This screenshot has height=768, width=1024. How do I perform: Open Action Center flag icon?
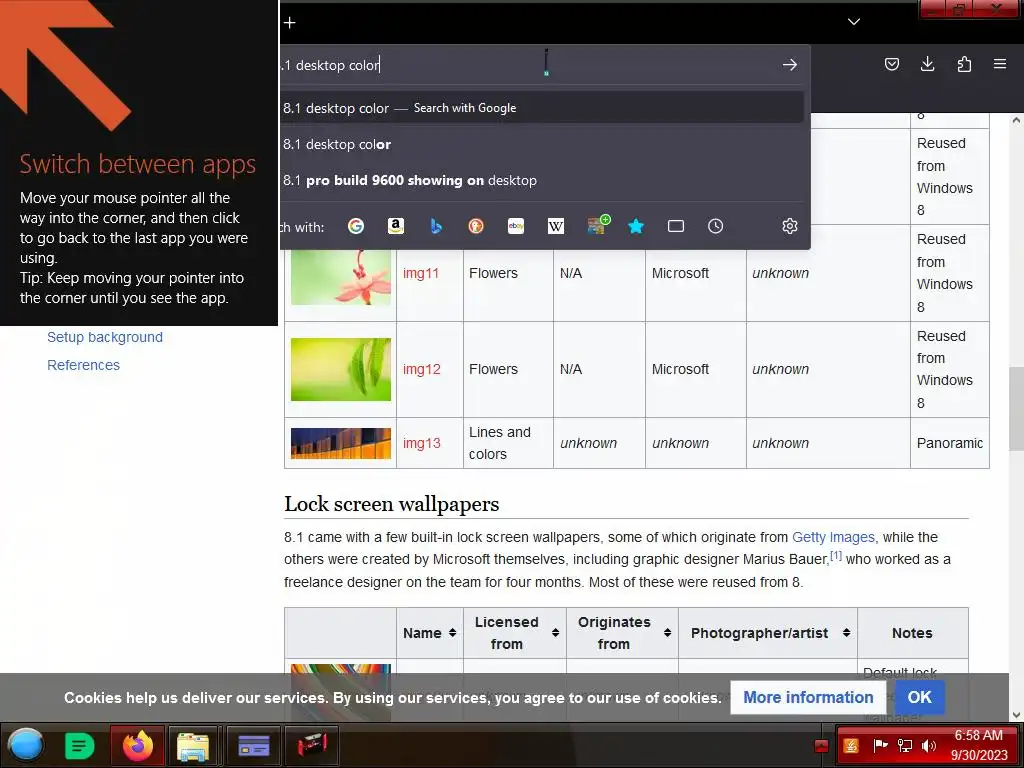[x=880, y=746]
